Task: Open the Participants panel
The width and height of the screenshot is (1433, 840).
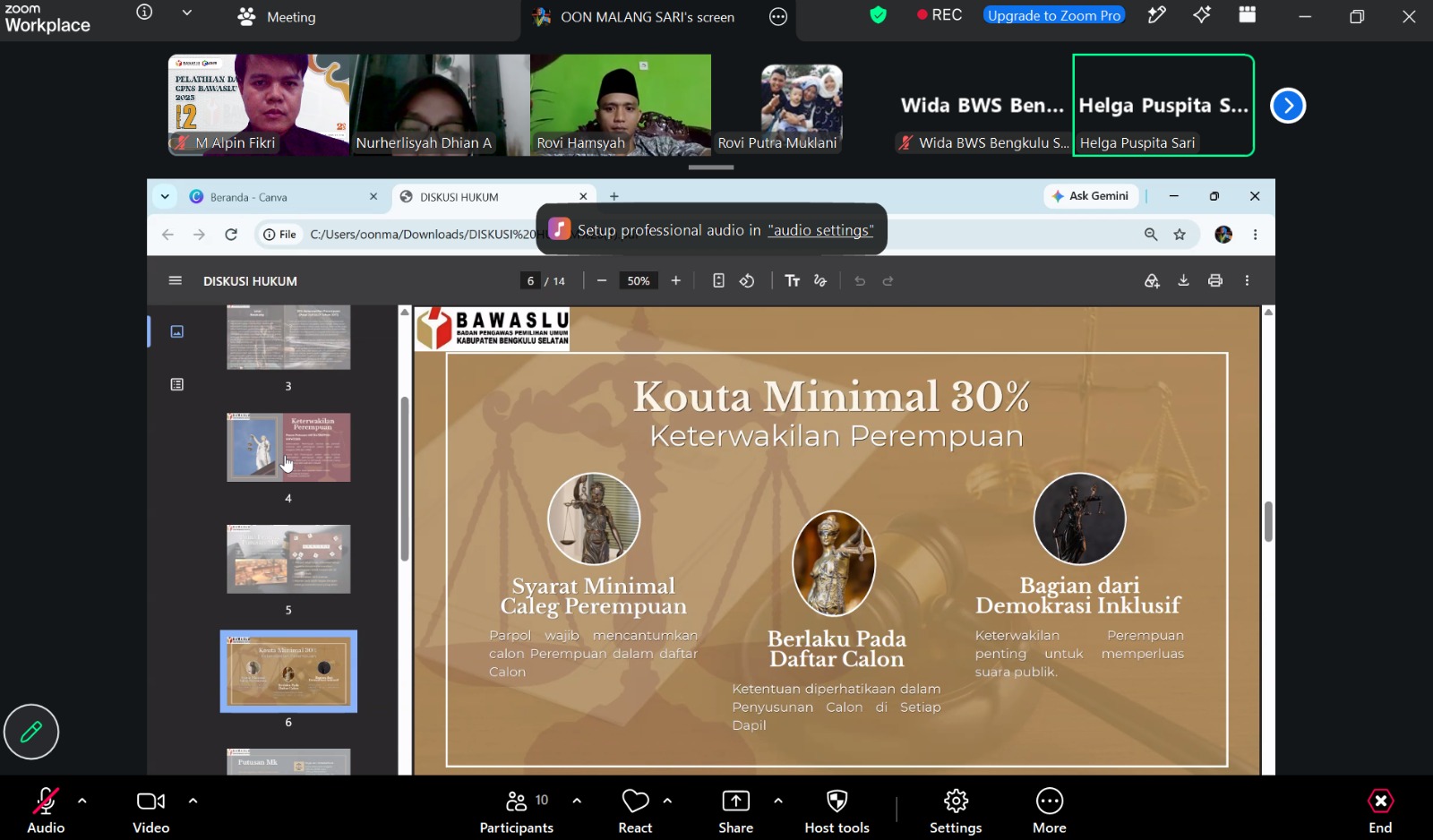Action: [517, 810]
